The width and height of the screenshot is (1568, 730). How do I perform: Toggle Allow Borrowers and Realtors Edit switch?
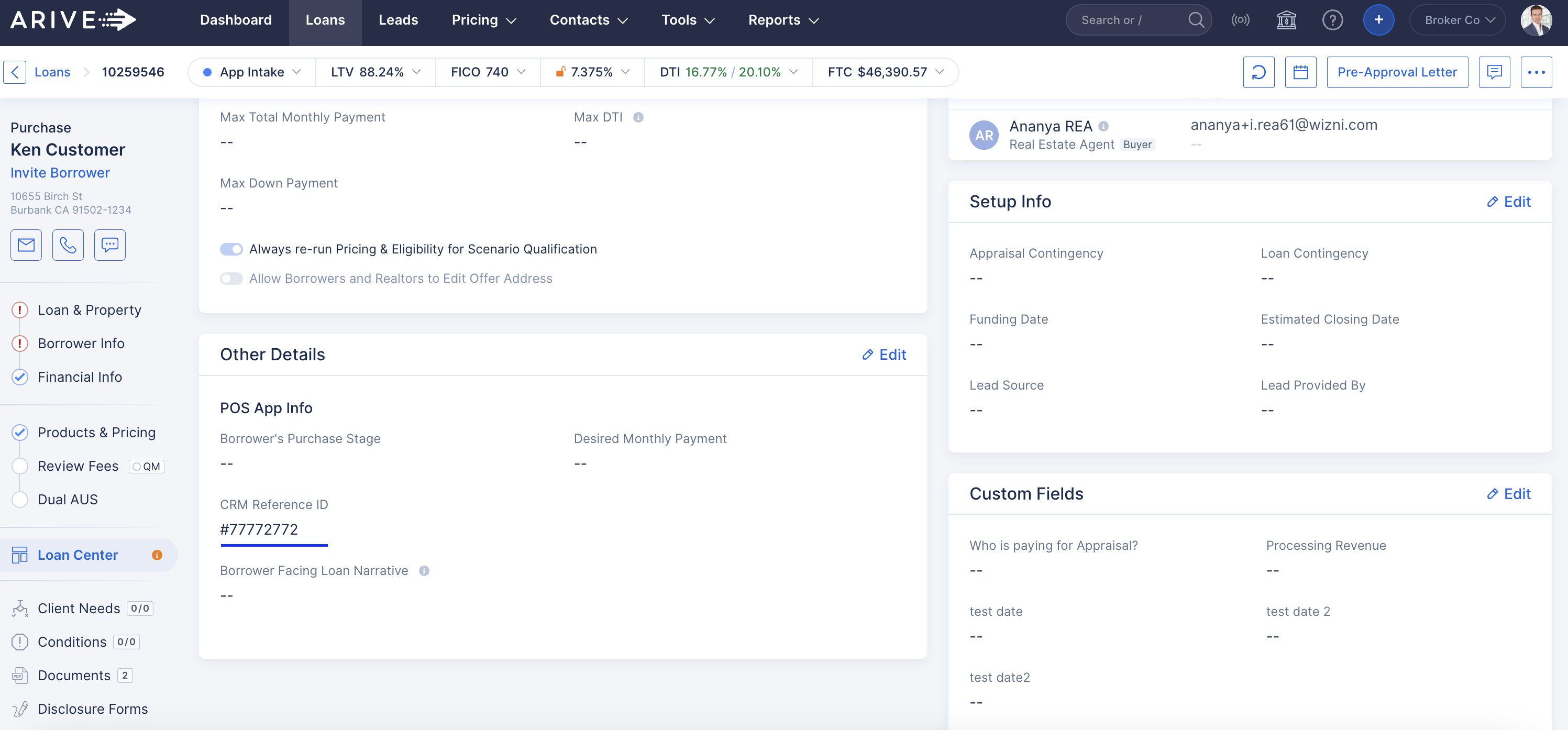pos(231,278)
